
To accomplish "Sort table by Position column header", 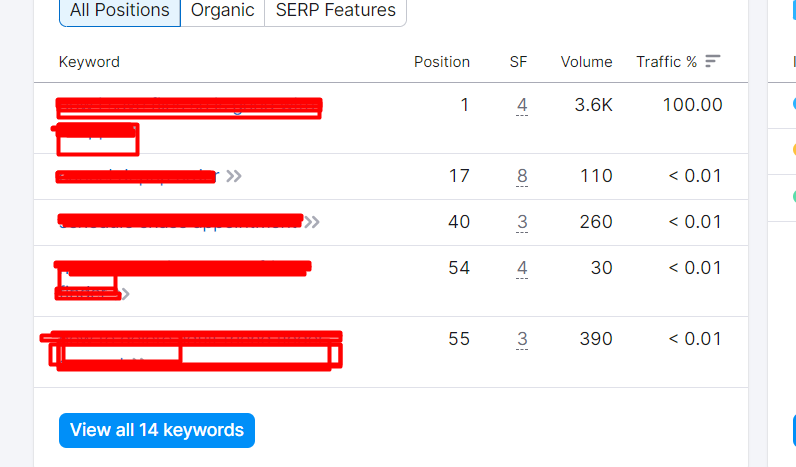I will pos(442,62).
